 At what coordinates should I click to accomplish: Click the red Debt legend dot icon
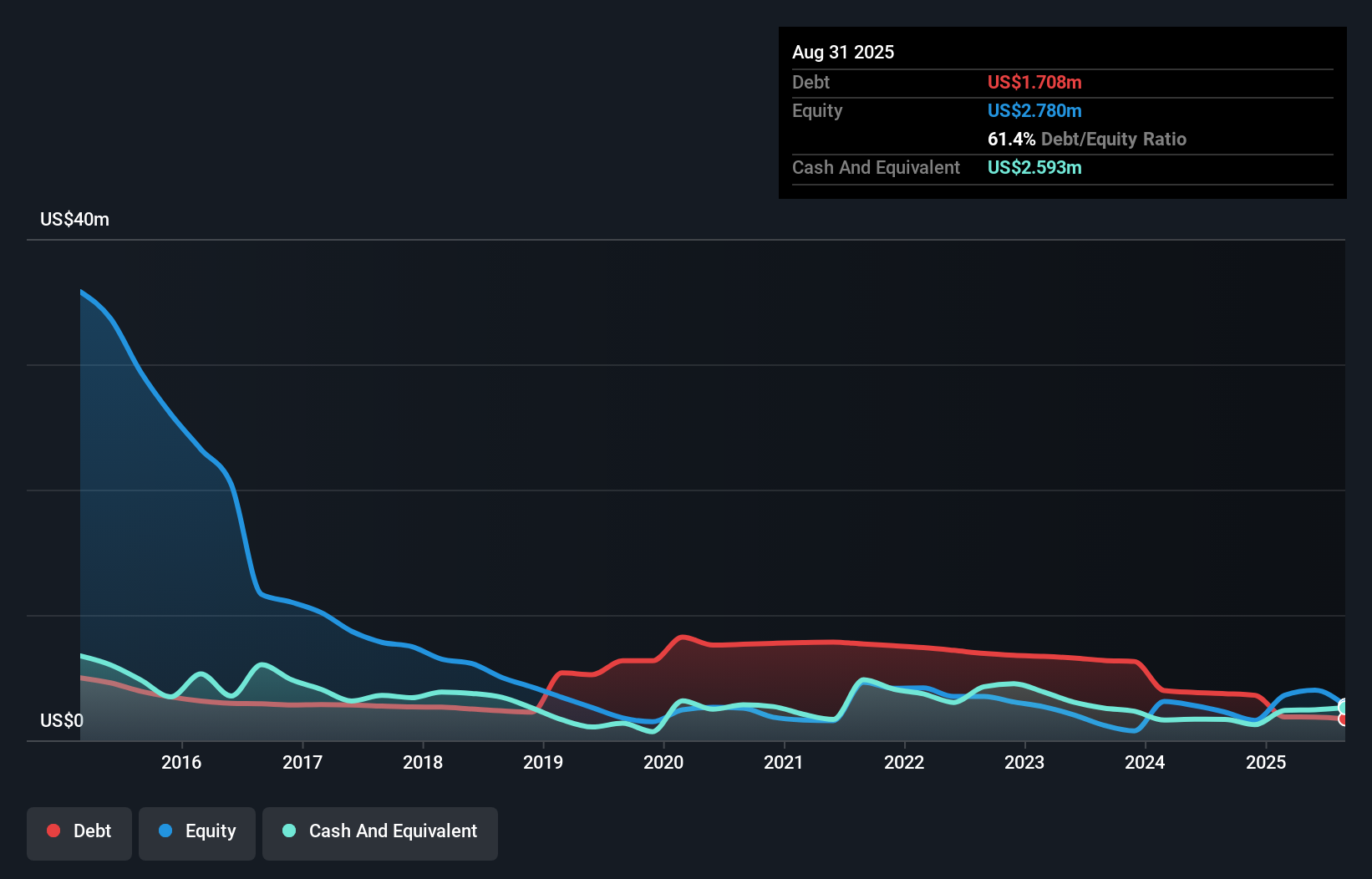click(52, 831)
